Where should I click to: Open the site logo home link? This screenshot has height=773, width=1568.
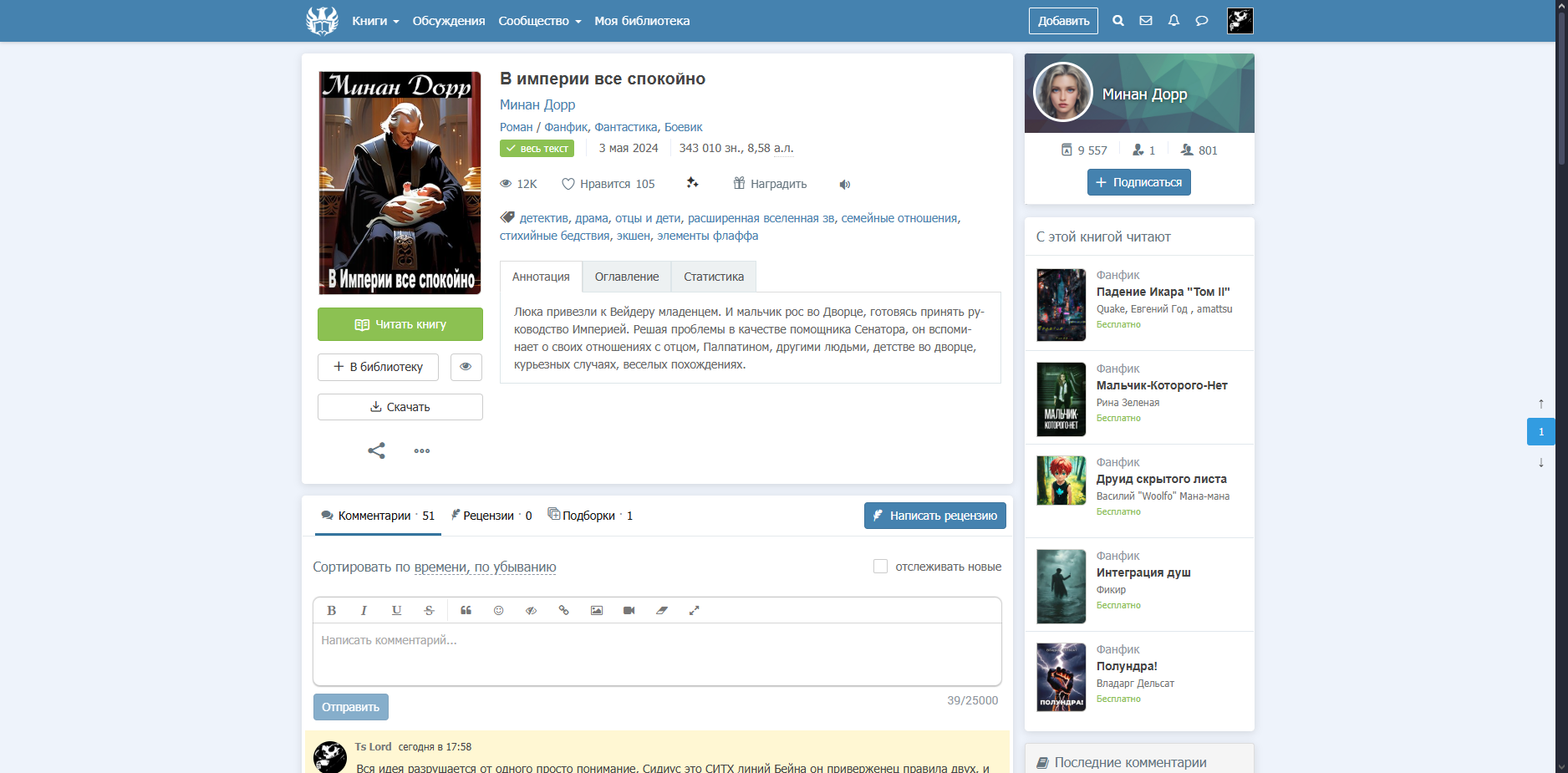click(x=322, y=21)
